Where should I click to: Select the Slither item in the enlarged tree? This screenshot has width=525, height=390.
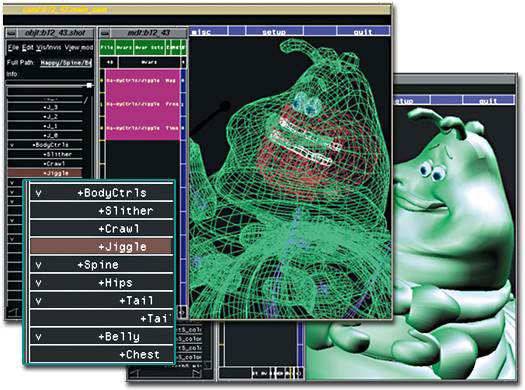[x=101, y=211]
